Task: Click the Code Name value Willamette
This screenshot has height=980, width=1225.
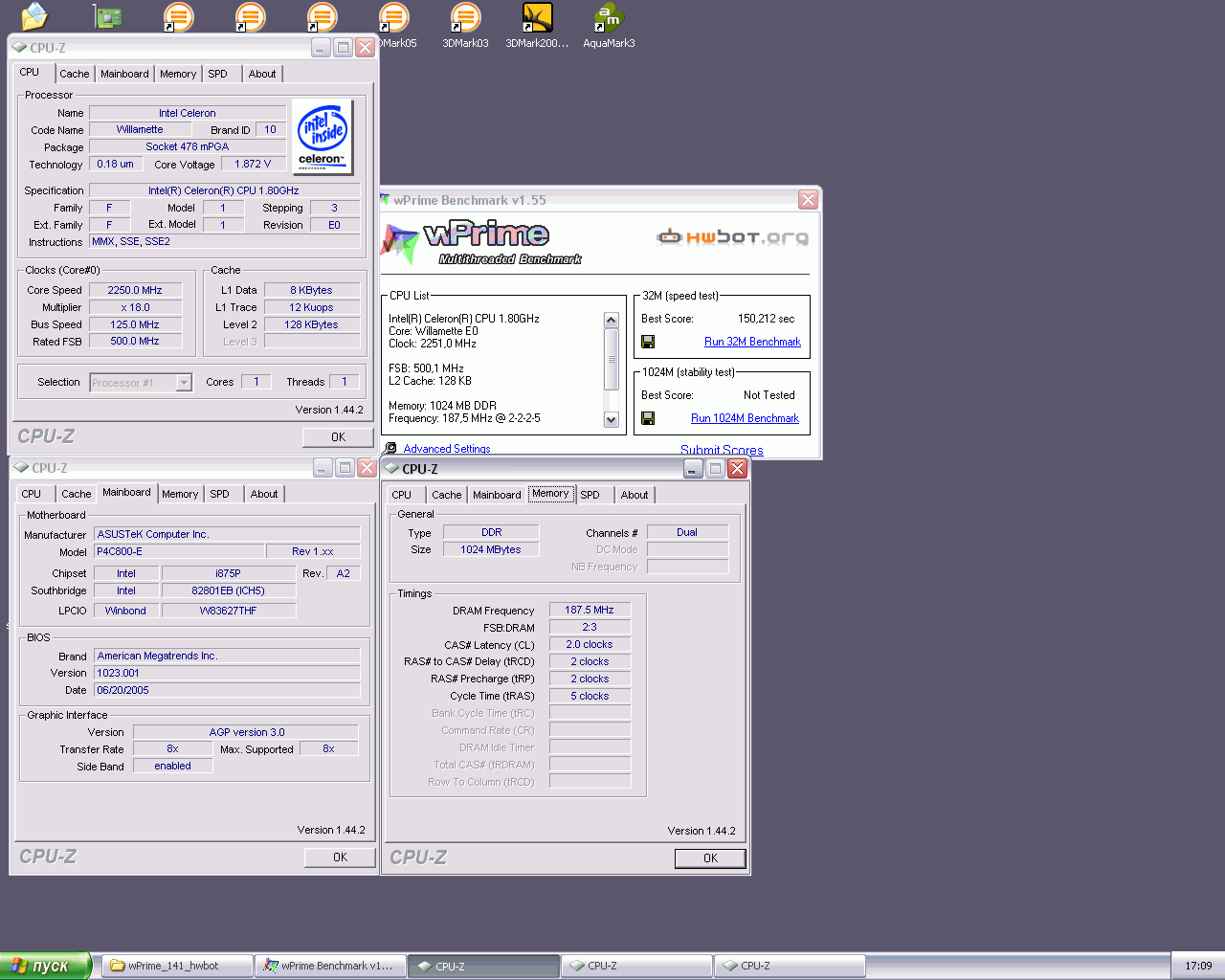Action: [x=140, y=129]
